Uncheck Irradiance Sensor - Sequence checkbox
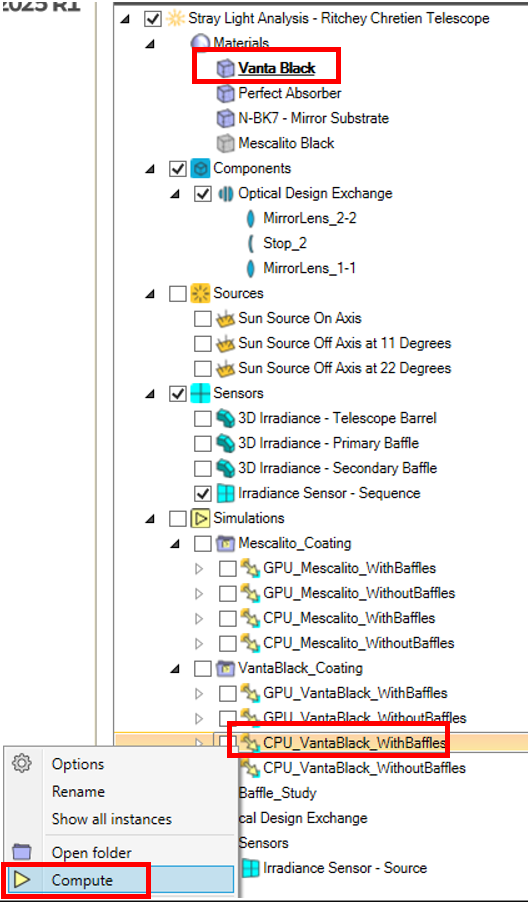 point(202,494)
